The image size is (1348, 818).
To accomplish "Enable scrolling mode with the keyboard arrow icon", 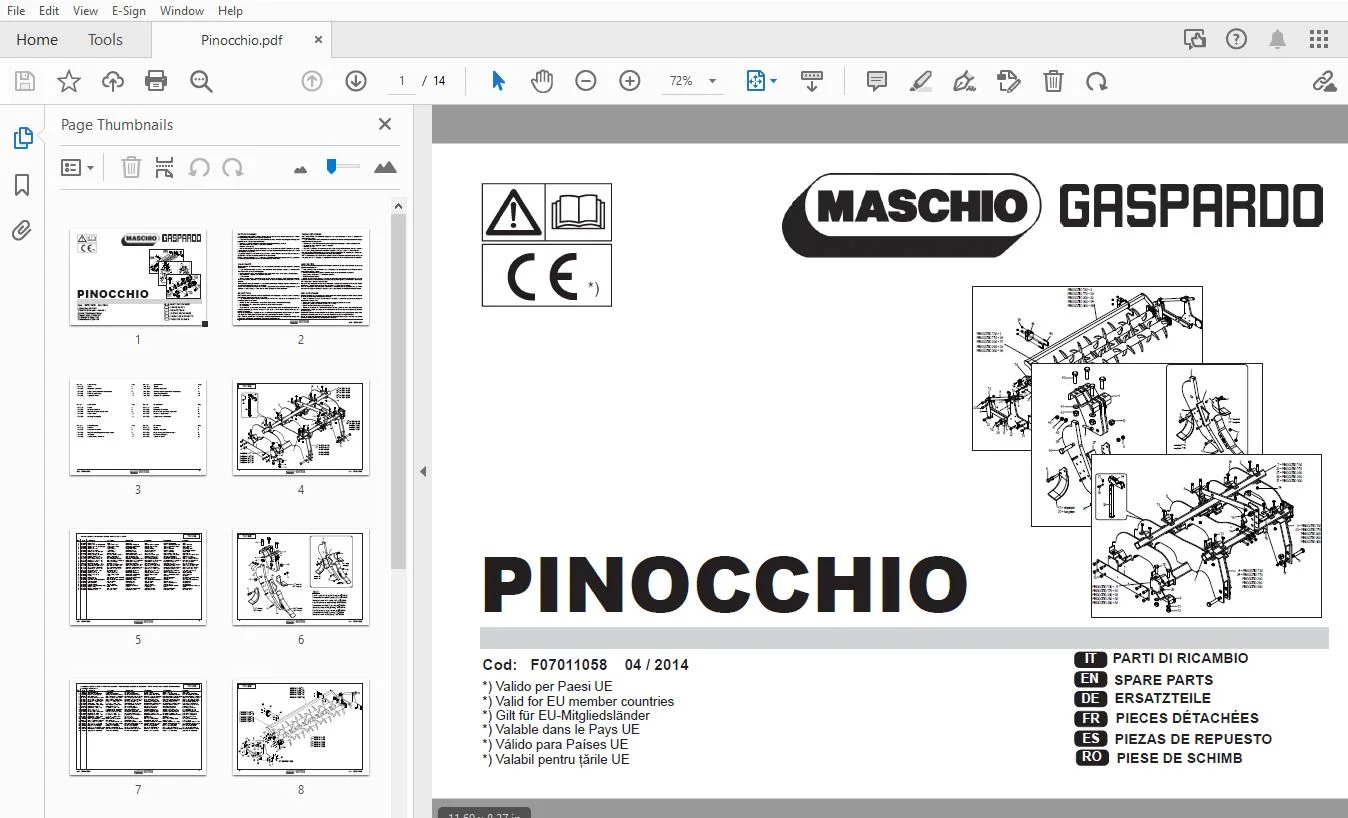I will (x=812, y=81).
